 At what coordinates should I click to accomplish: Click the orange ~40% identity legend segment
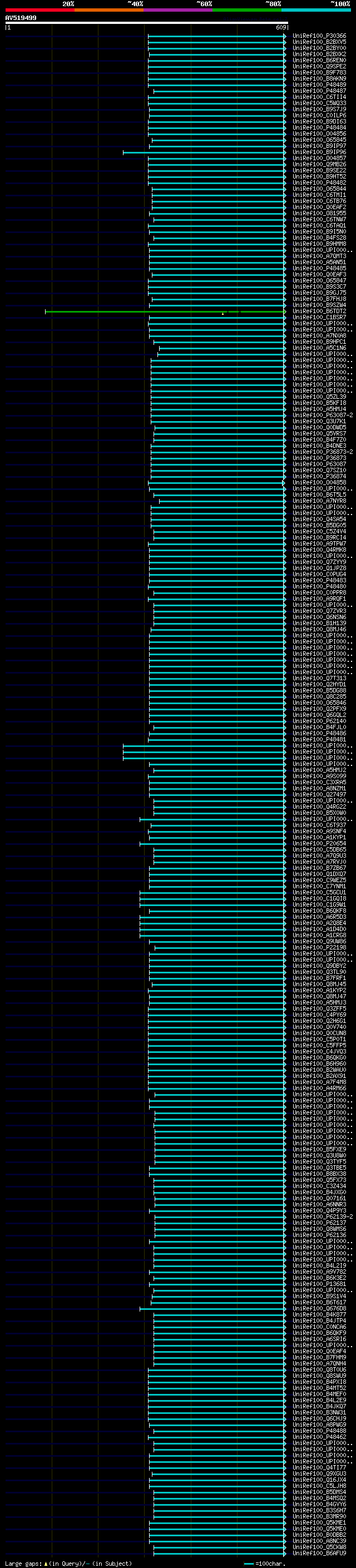click(109, 10)
